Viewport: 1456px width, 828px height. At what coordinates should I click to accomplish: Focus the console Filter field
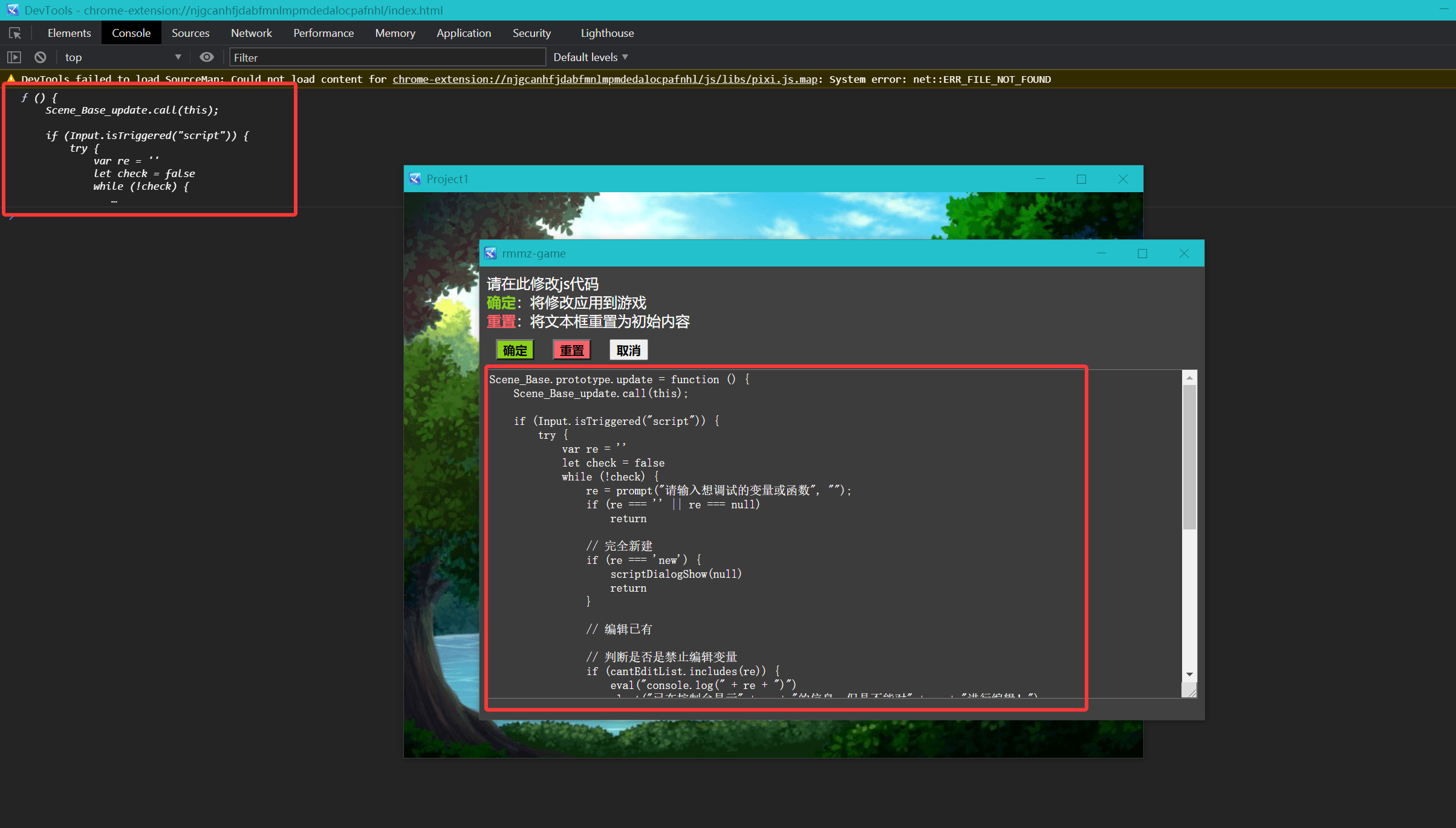click(x=388, y=57)
